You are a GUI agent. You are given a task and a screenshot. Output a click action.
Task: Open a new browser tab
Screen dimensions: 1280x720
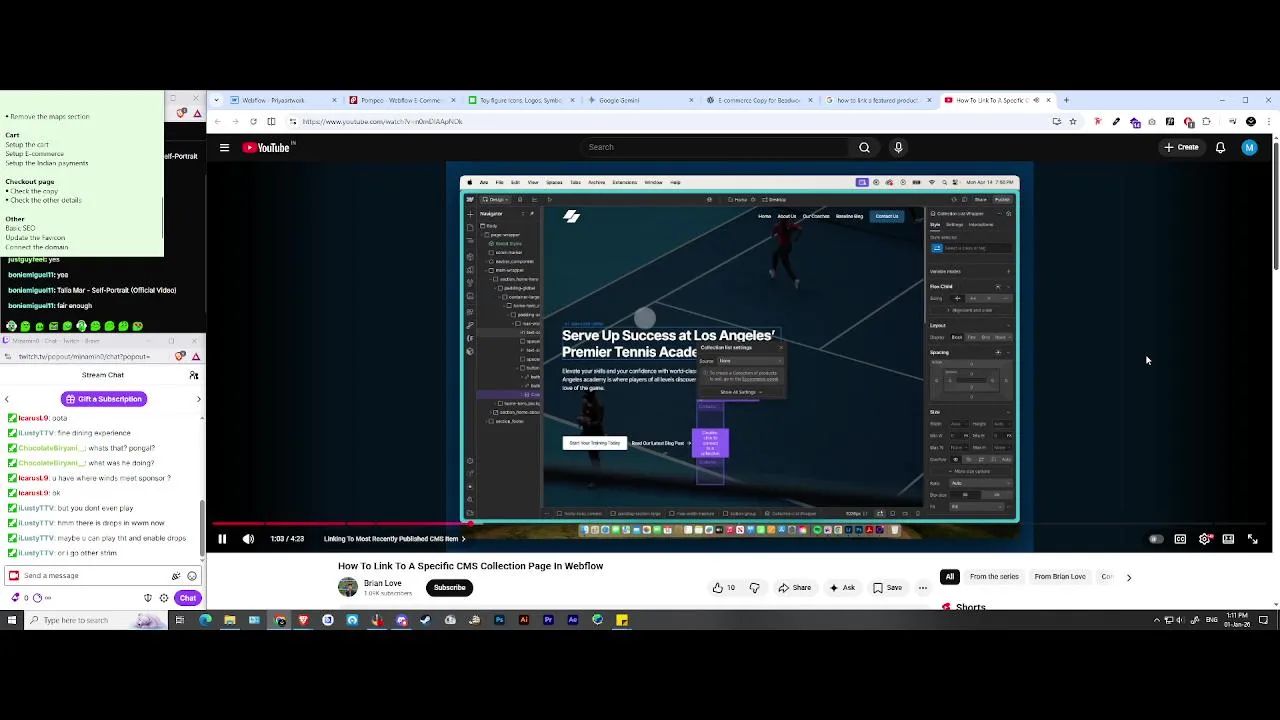pos(1066,100)
